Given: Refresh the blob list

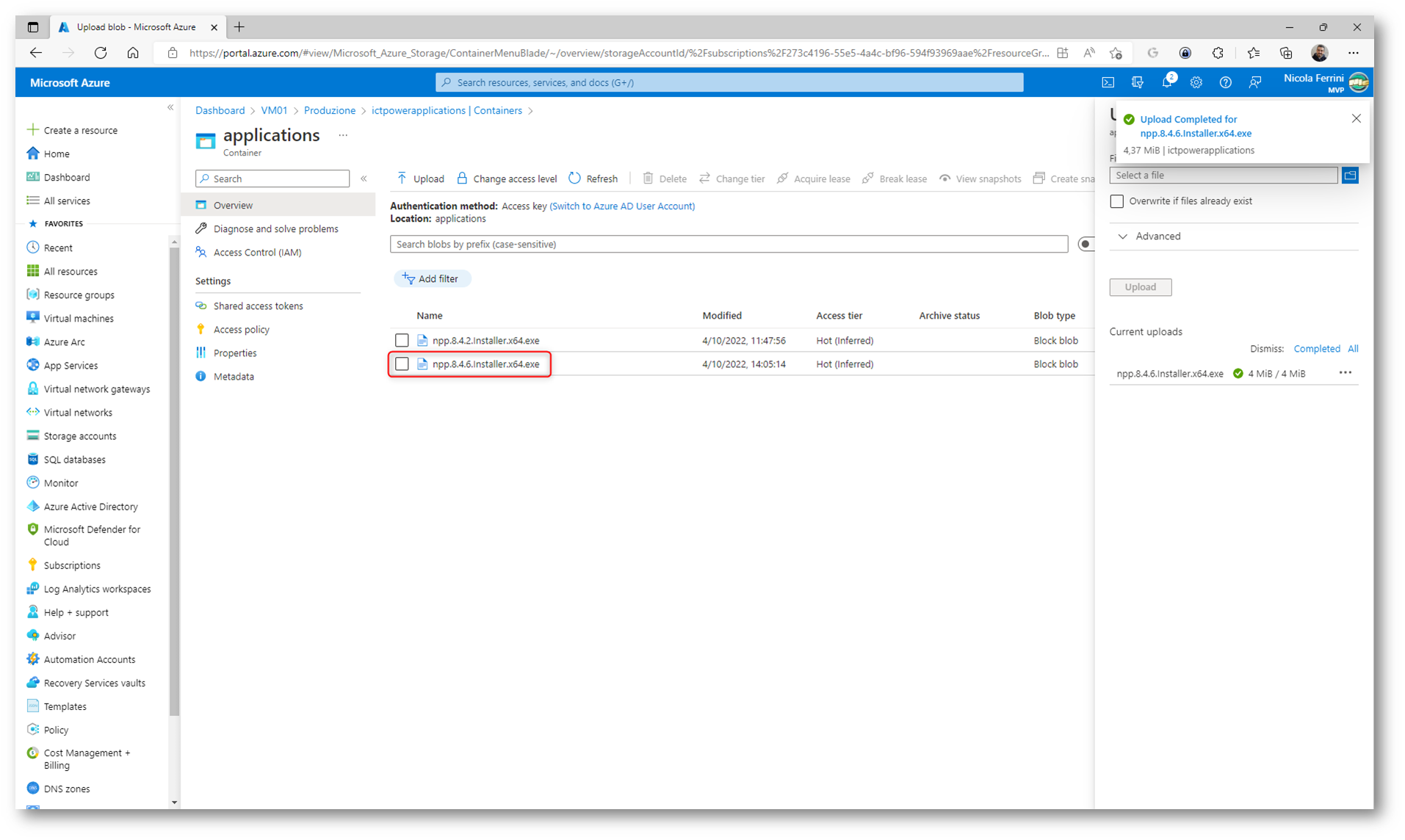Looking at the screenshot, I should click(593, 178).
